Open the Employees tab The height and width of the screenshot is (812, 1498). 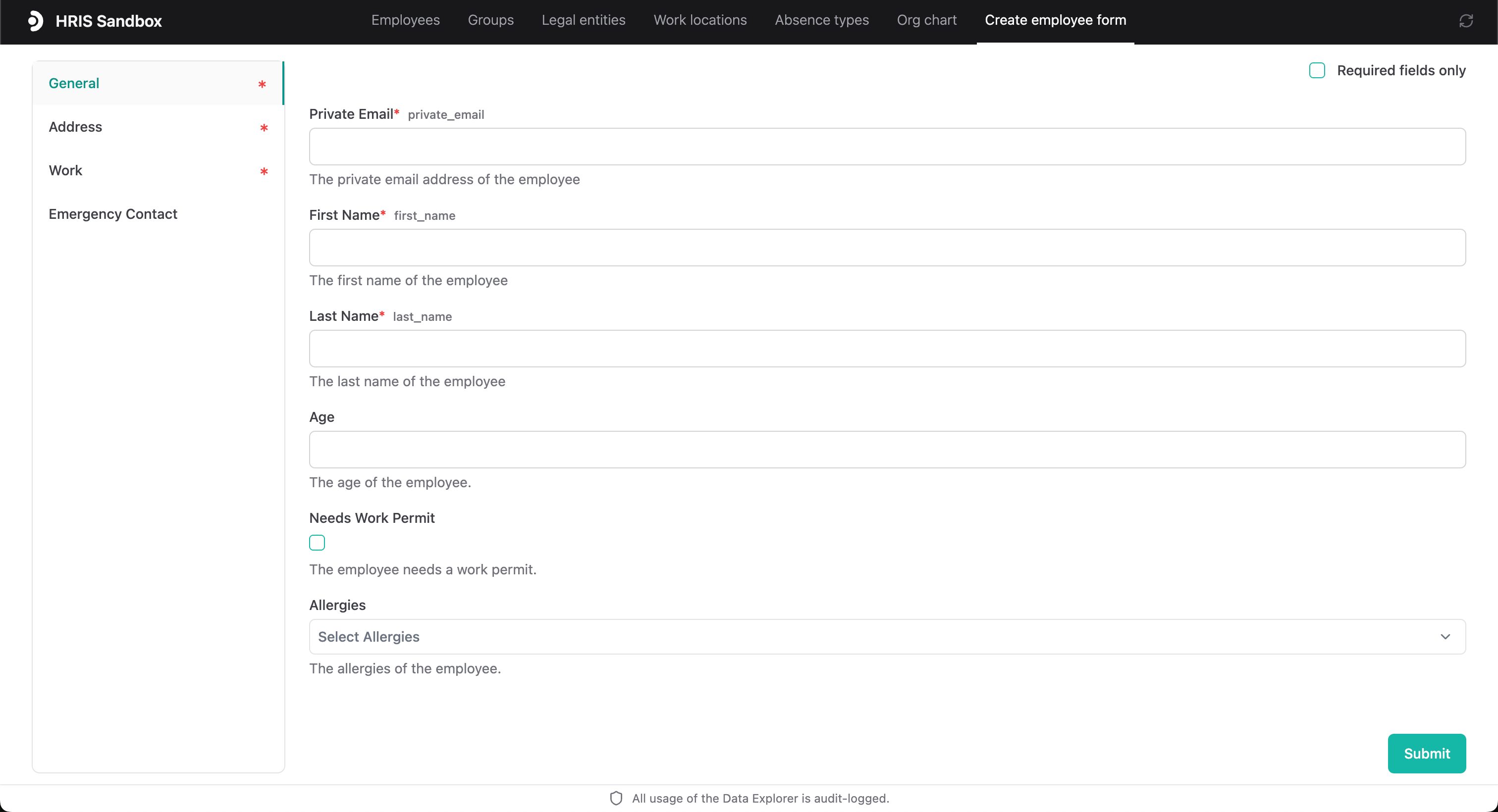(x=405, y=20)
